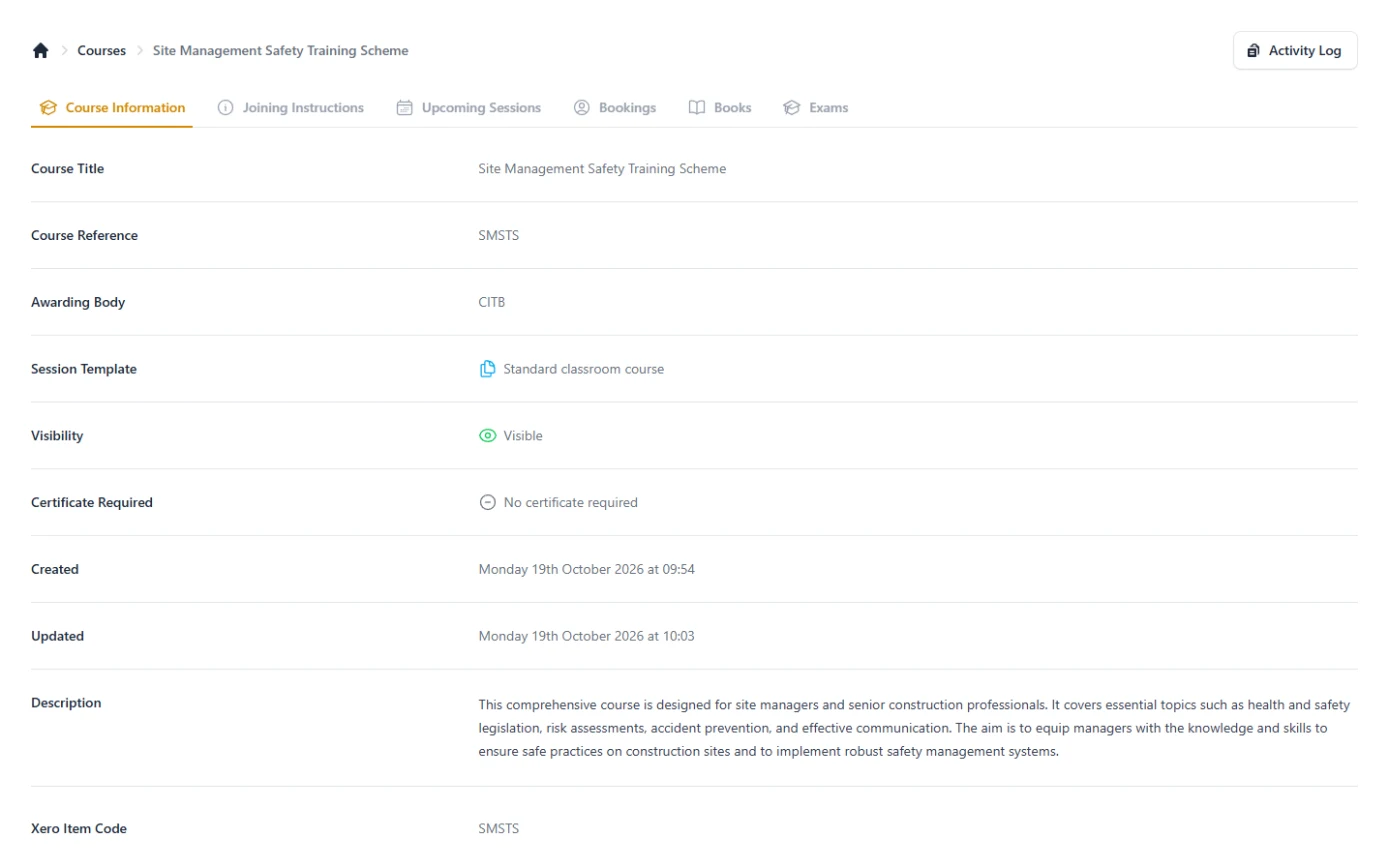Click the Description field label
Viewport: 1389px width, 868px height.
[66, 703]
